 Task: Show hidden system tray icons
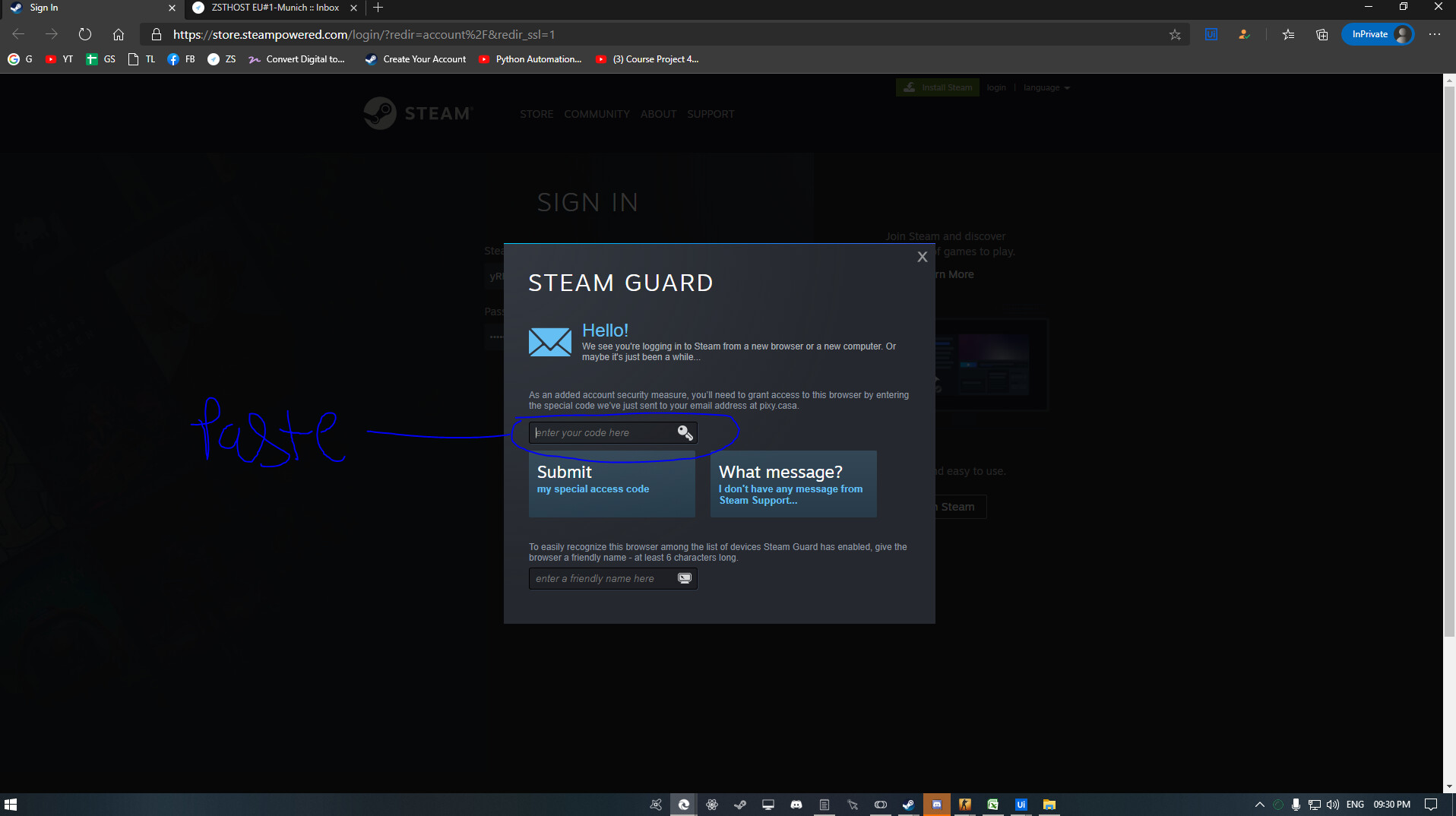coord(1259,805)
